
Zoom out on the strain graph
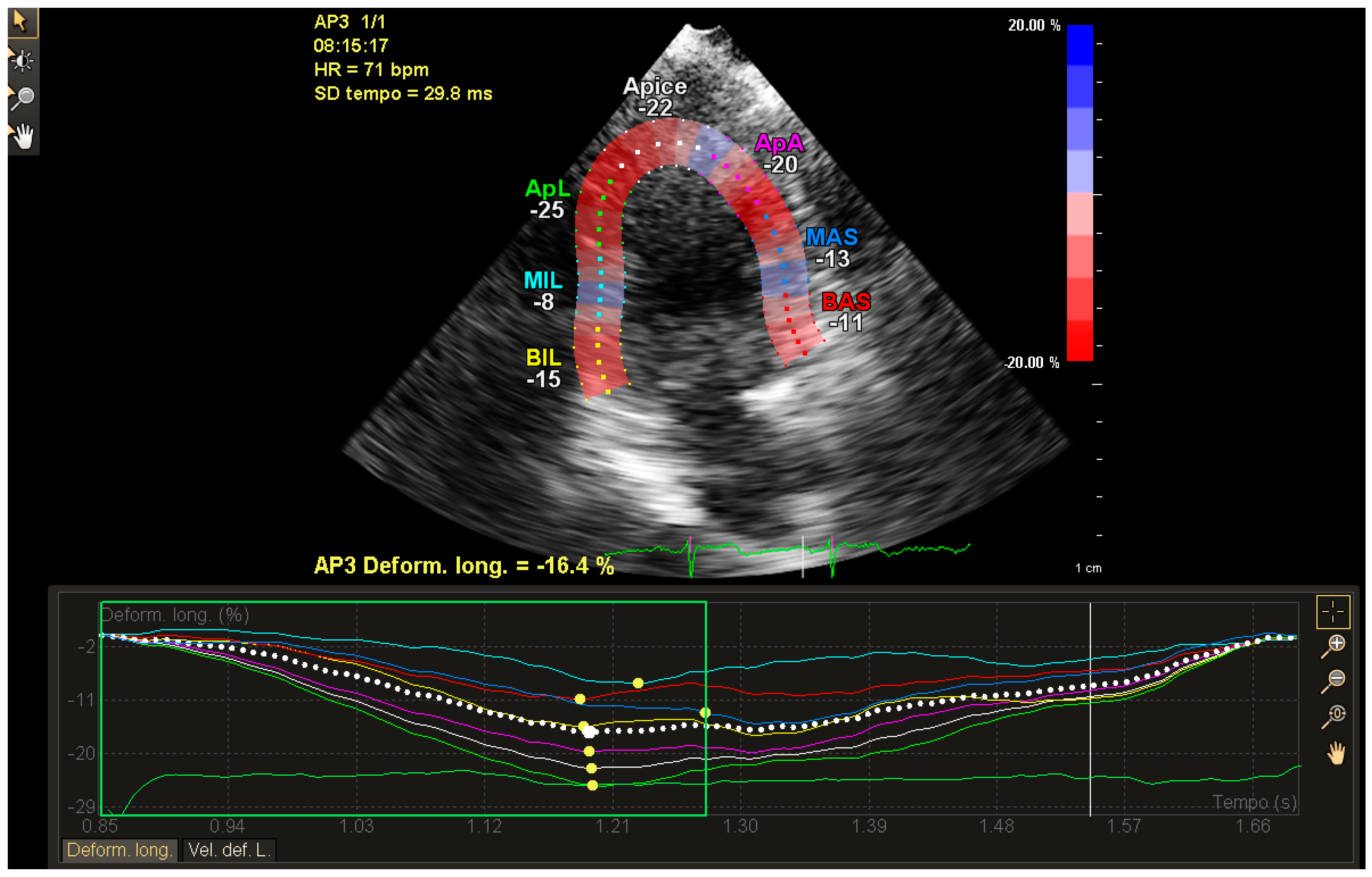[1334, 680]
